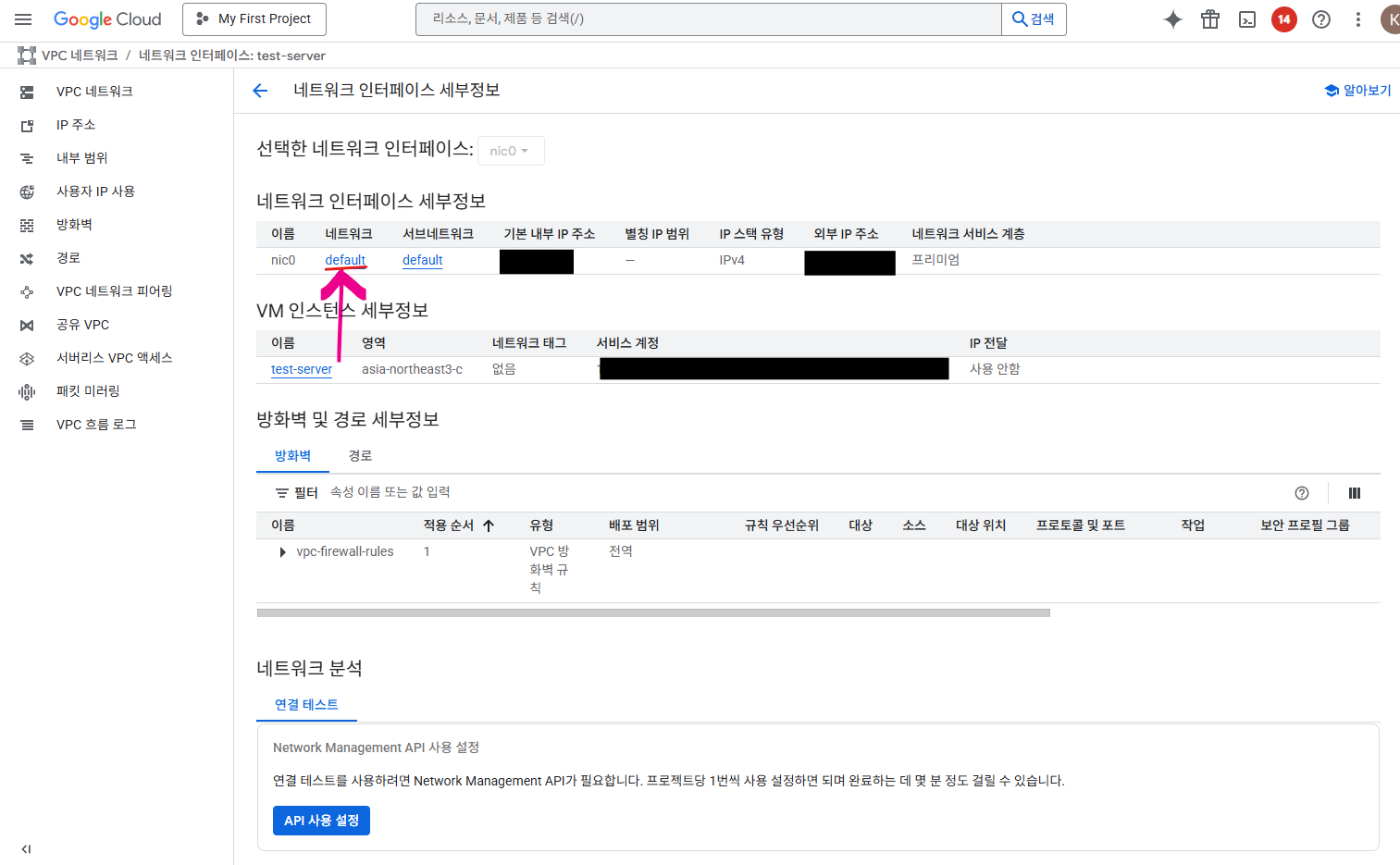
Task: Open the test-server instance link
Action: click(302, 370)
